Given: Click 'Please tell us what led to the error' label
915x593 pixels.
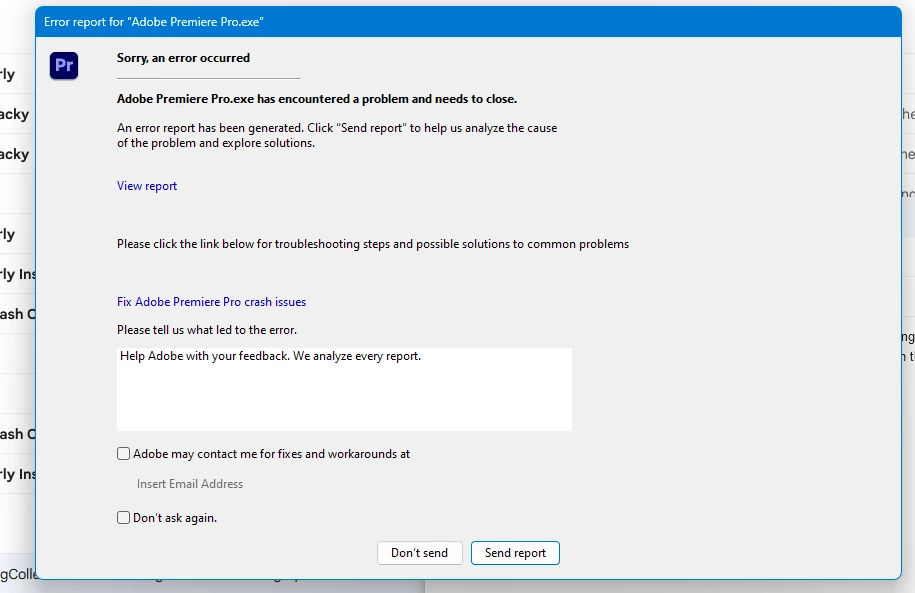Looking at the screenshot, I should (x=207, y=330).
